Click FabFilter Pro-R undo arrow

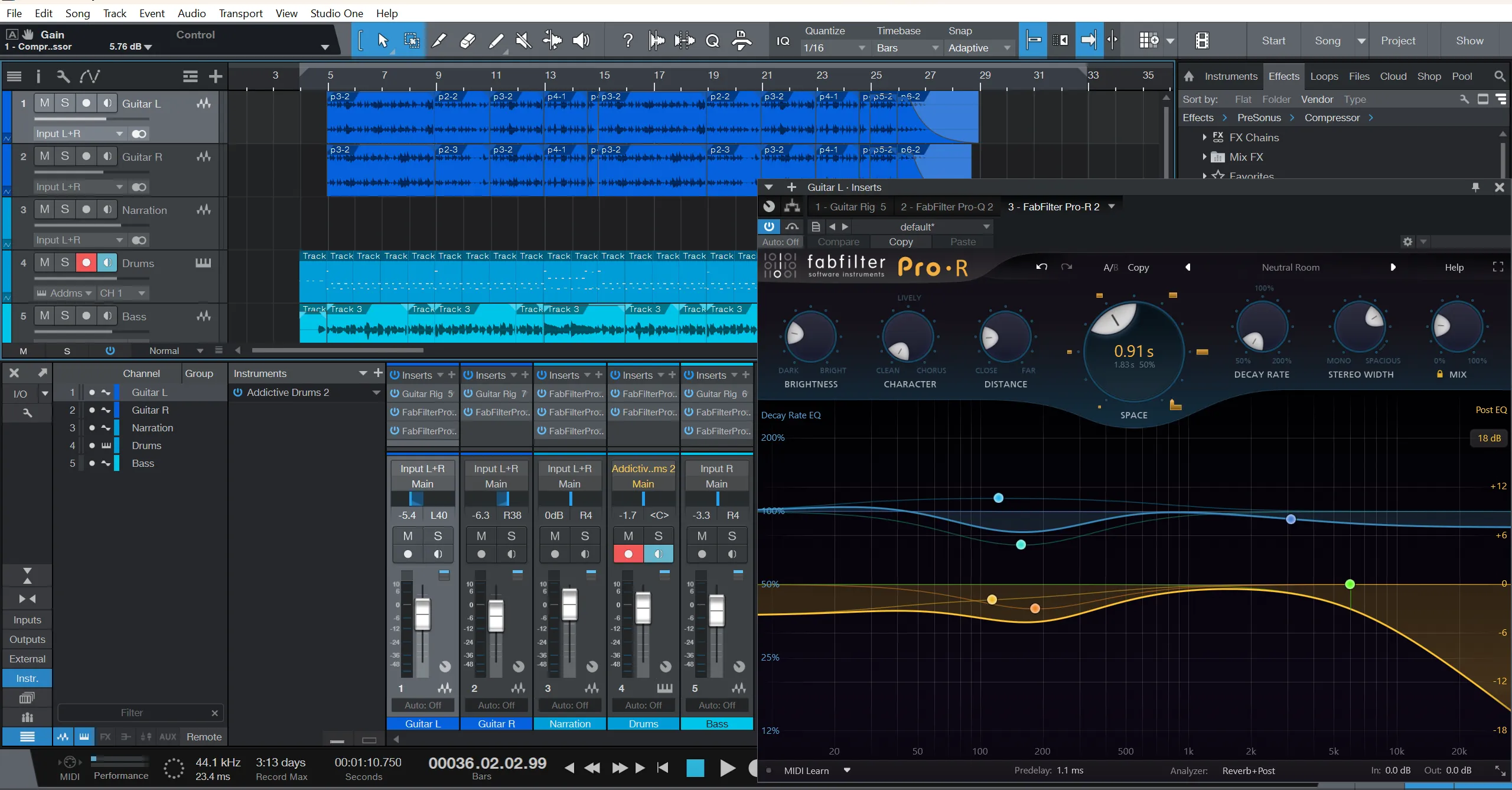click(x=1042, y=267)
